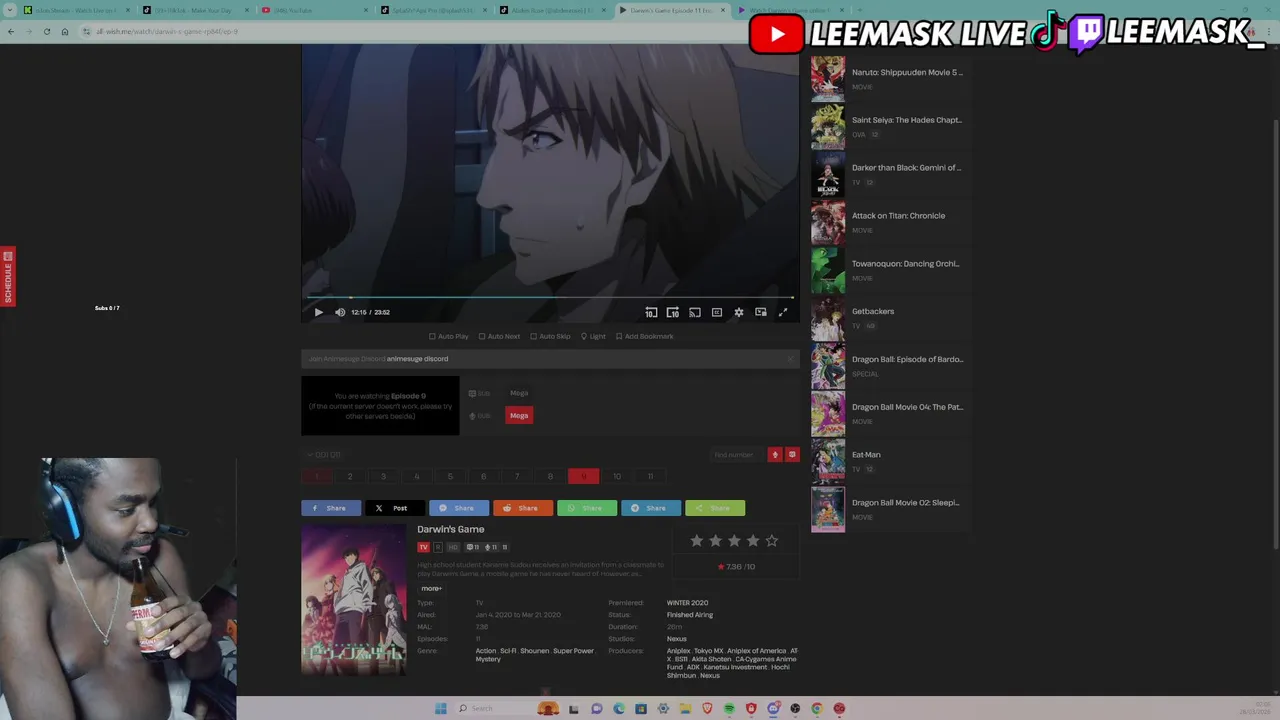Open the SCHEDULE side tab
Image resolution: width=1280 pixels, height=720 pixels.
7,277
